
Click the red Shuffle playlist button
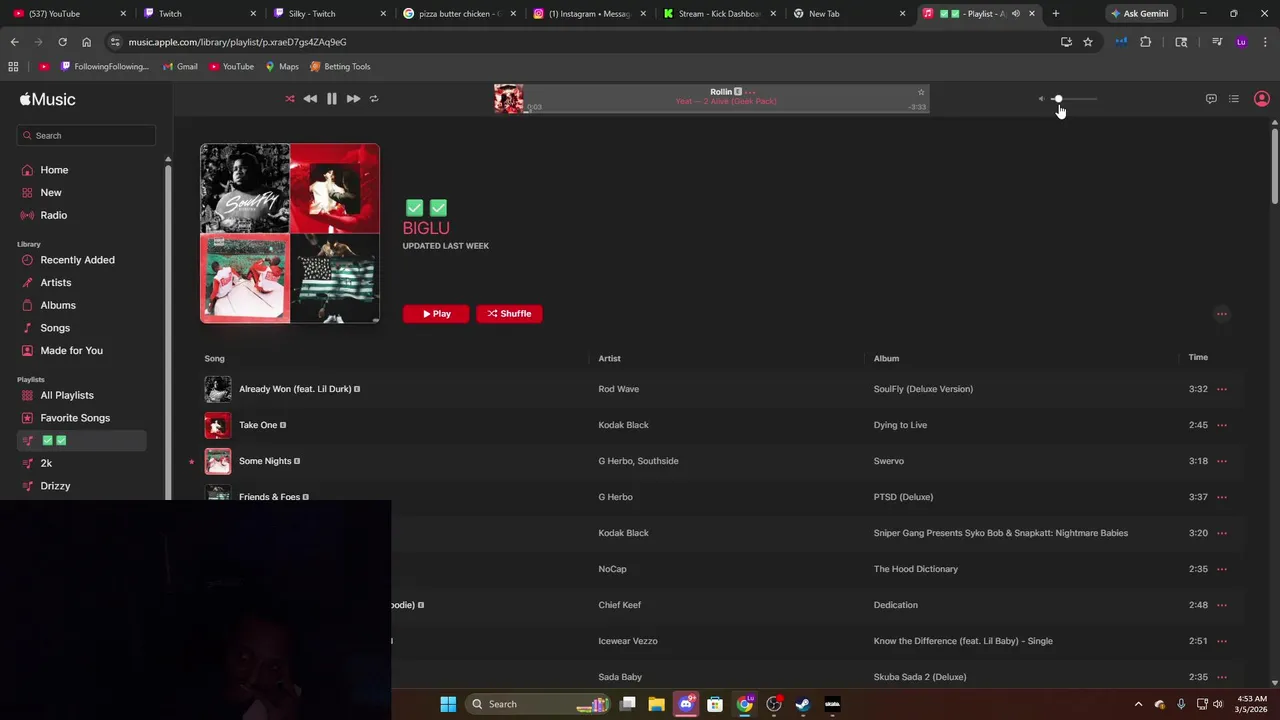[509, 314]
